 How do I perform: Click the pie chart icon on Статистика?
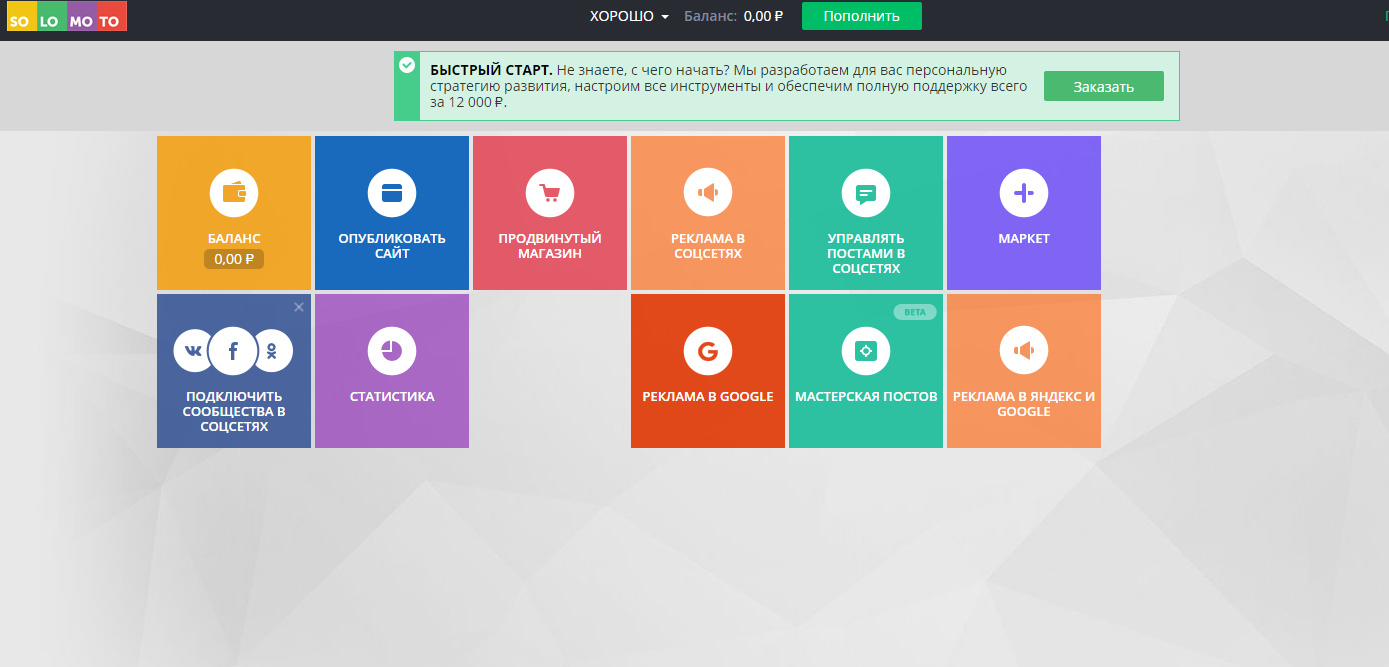coord(392,351)
